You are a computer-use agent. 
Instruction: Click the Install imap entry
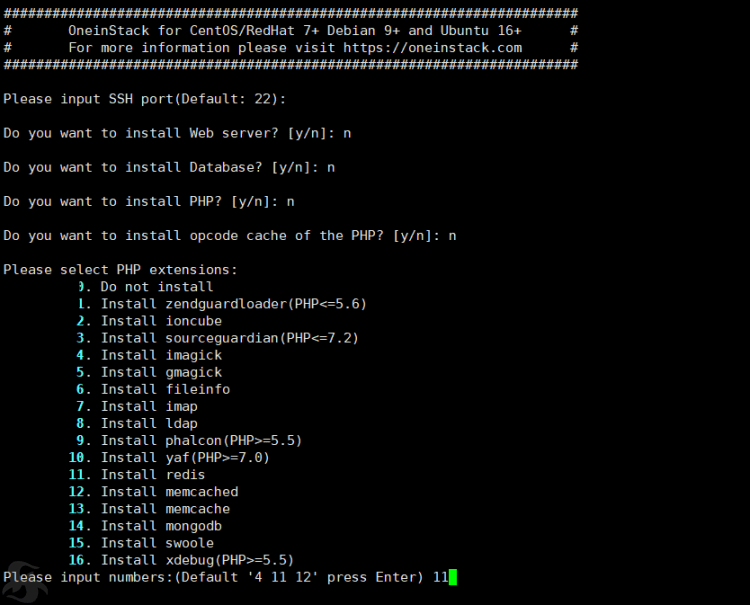coord(137,407)
